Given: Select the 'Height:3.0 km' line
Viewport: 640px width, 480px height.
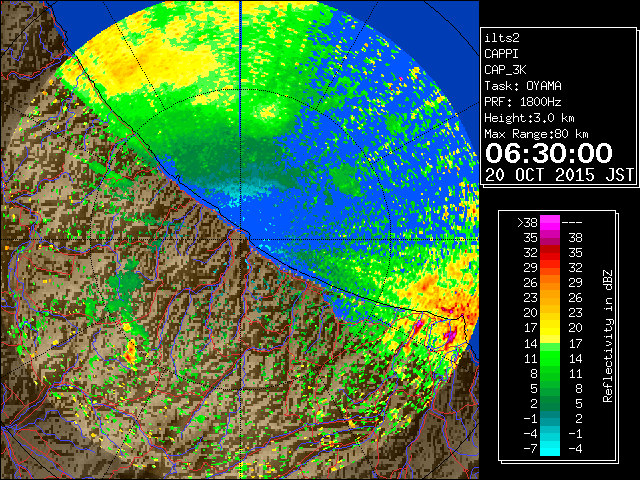Looking at the screenshot, I should tap(529, 118).
